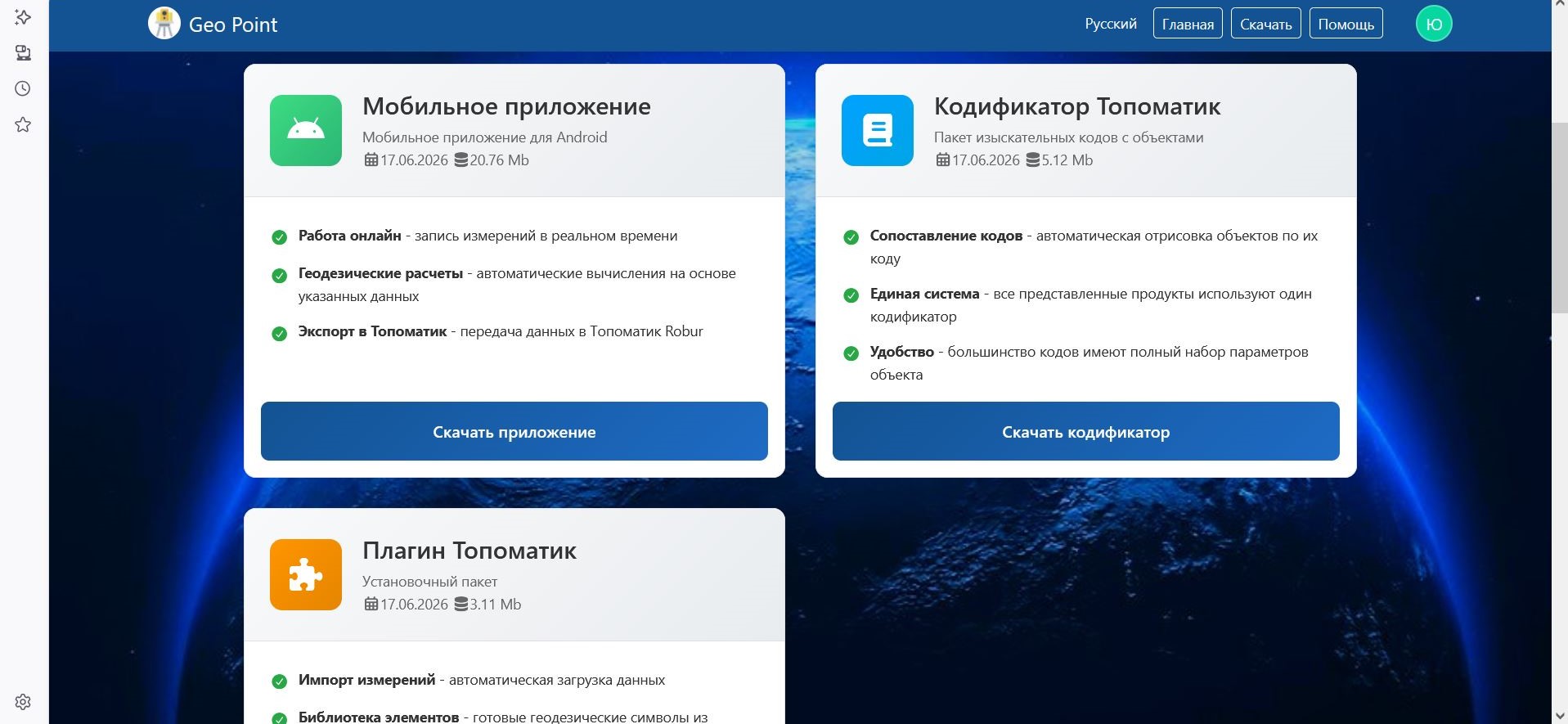
Task: Click the checkmark beside Сопоставление кодов
Action: 851,237
